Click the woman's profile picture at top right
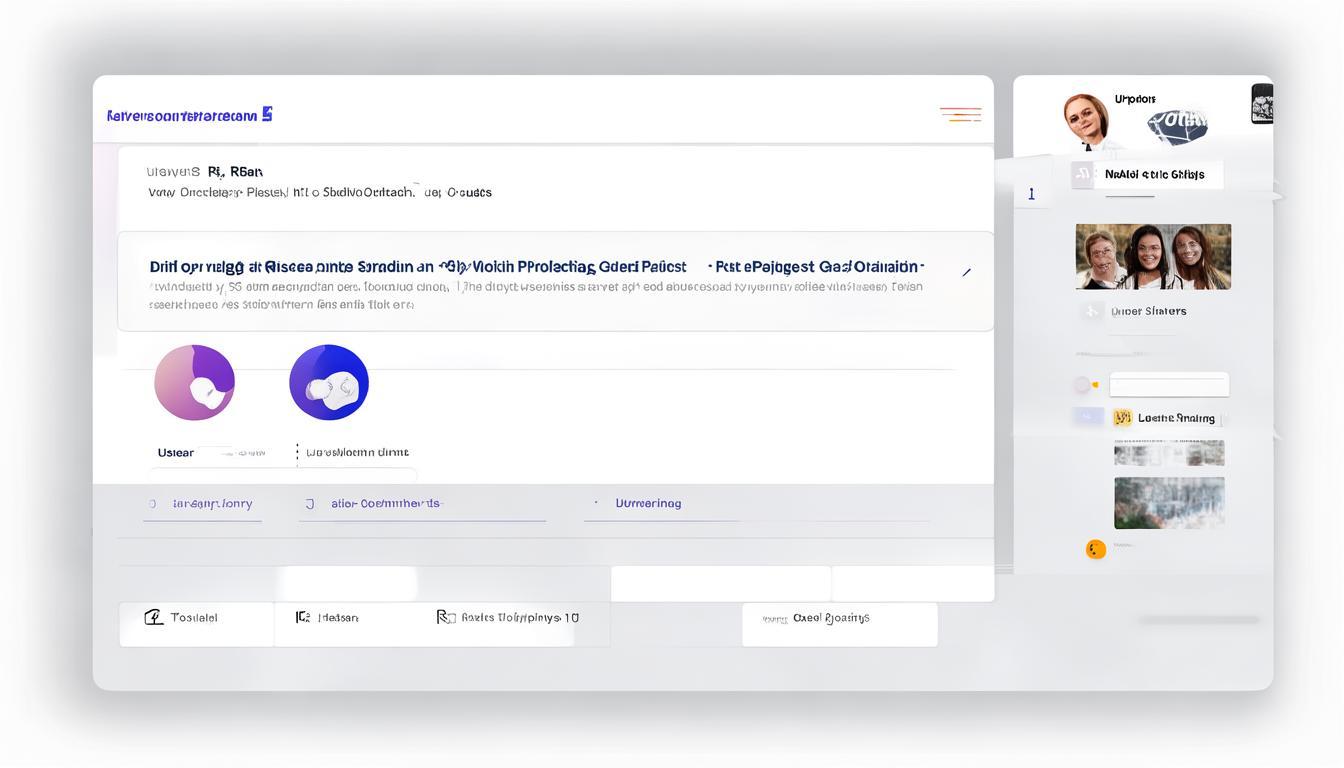1344x768 pixels. 1085,119
